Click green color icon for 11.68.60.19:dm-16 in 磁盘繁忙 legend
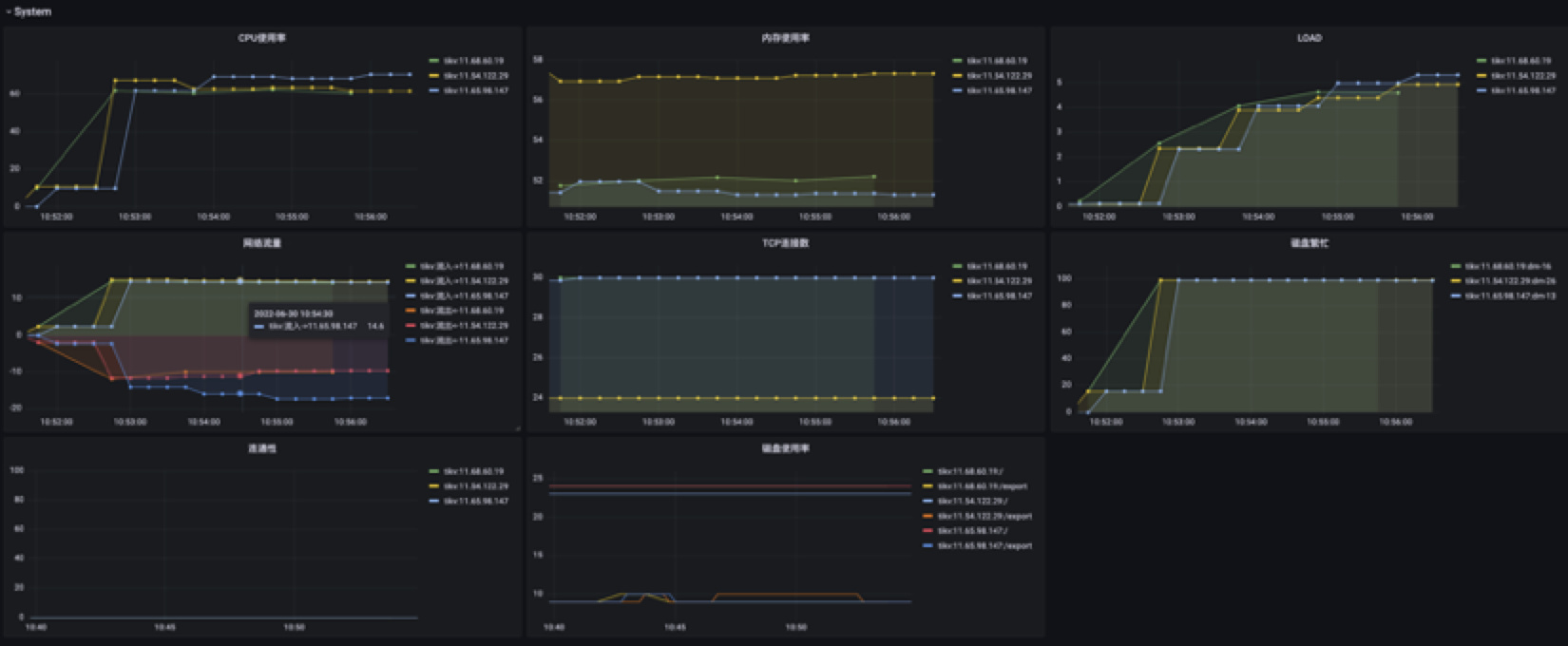The image size is (1568, 646). click(x=1456, y=267)
